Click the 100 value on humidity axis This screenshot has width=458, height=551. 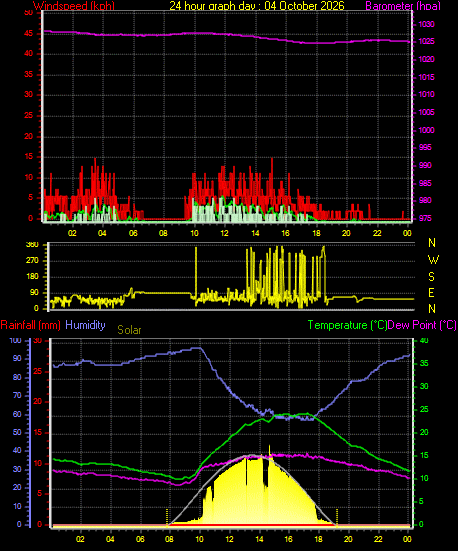(x=15, y=341)
